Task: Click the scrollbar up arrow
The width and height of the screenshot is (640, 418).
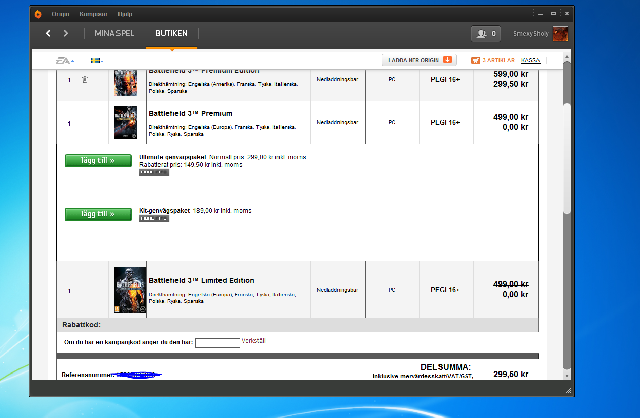Action: tap(567, 56)
